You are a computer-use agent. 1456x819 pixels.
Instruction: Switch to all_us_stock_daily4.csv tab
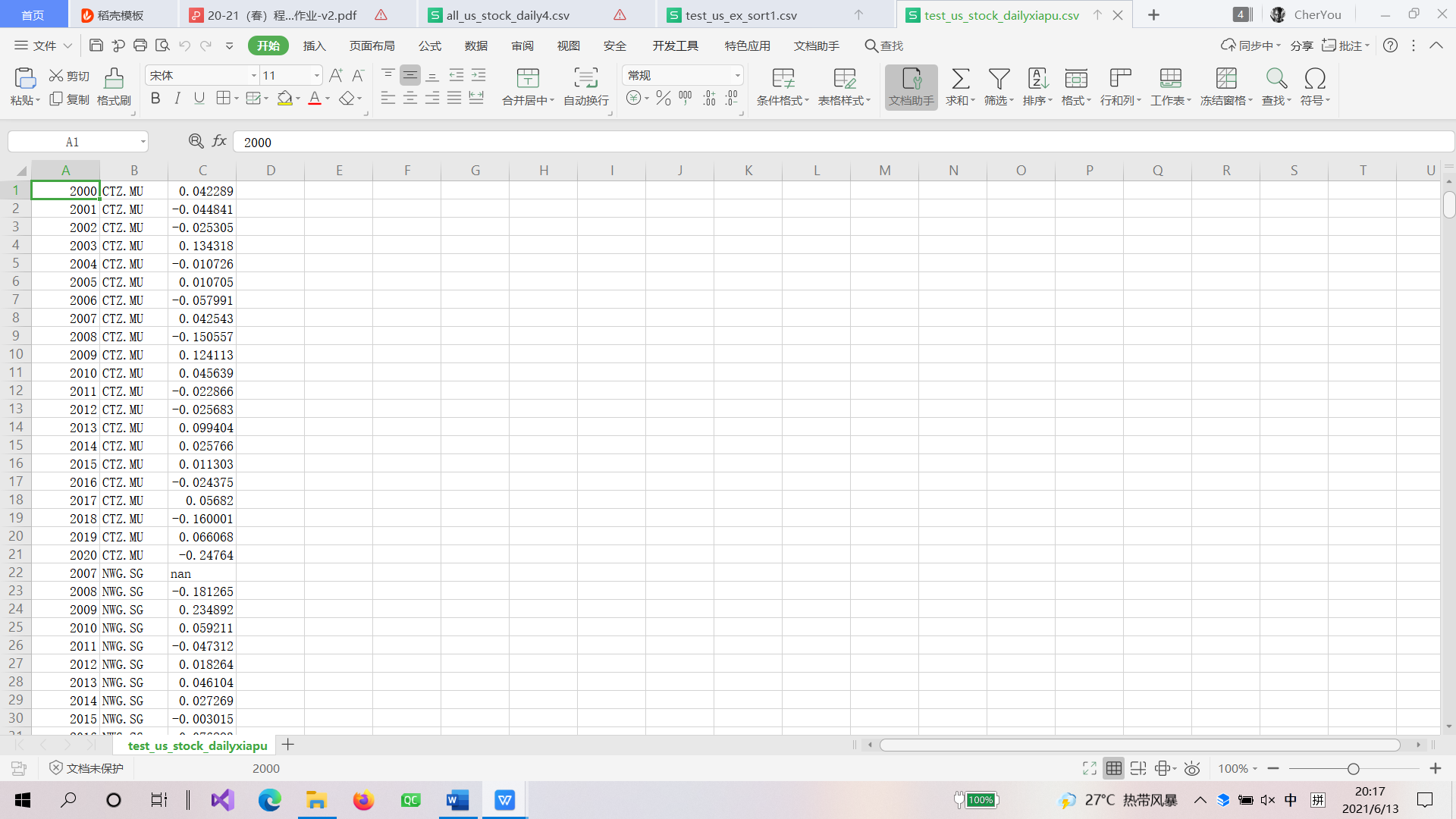coord(507,15)
